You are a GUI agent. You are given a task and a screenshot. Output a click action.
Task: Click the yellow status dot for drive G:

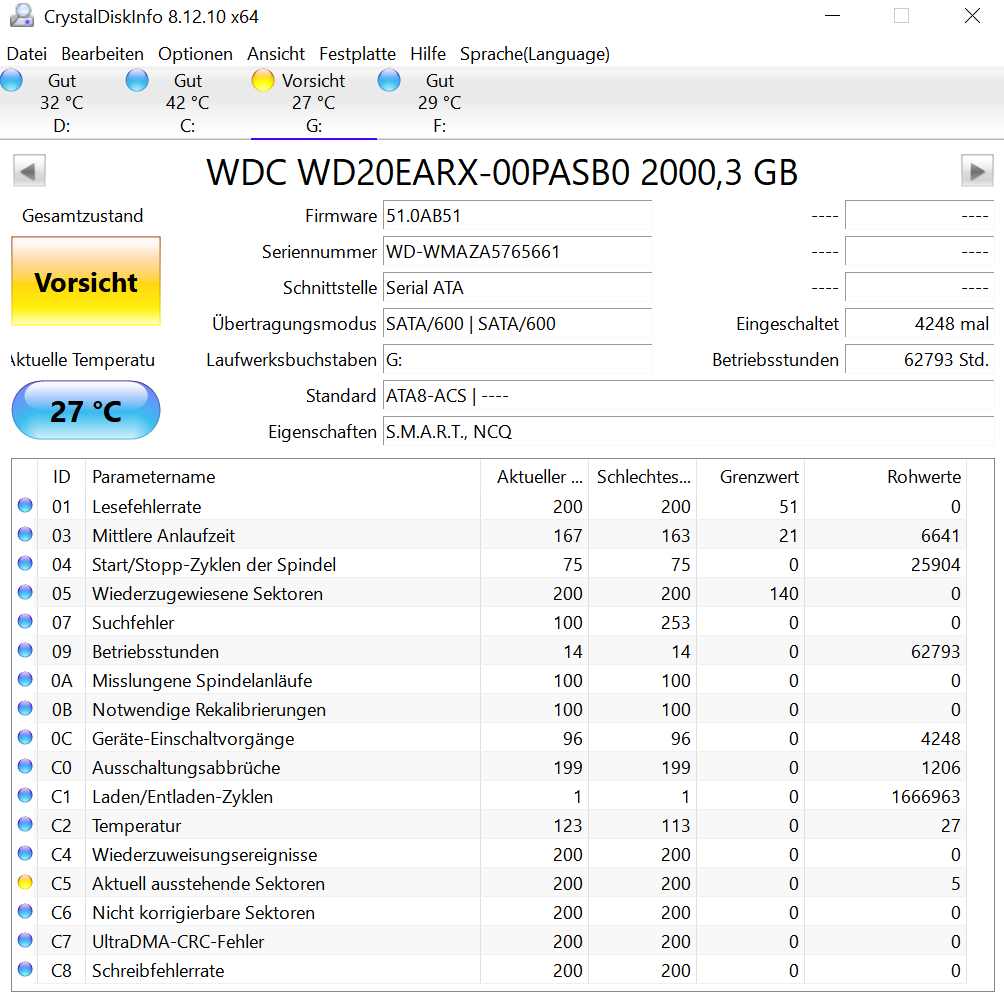(262, 80)
